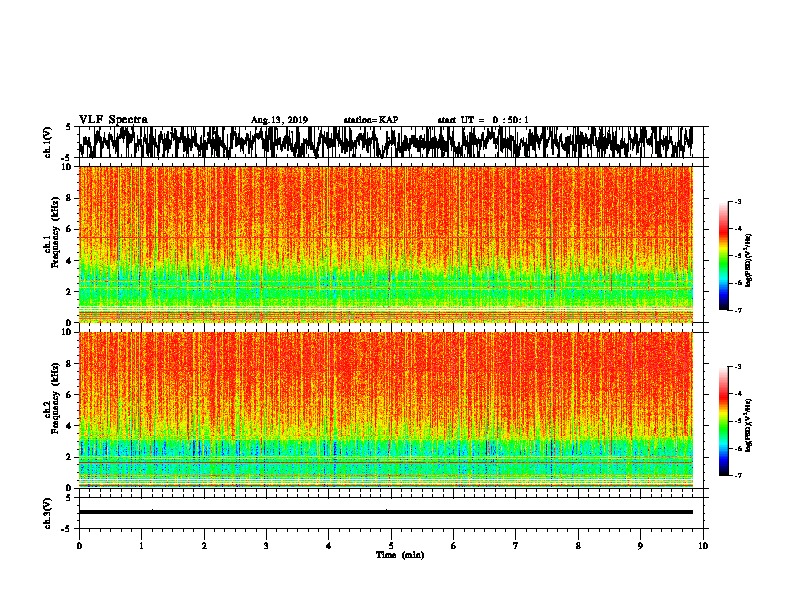Click the "6" kHz tick of ch.2 spectrogram
Viewport: 792px width, 612px height.
tap(69, 395)
